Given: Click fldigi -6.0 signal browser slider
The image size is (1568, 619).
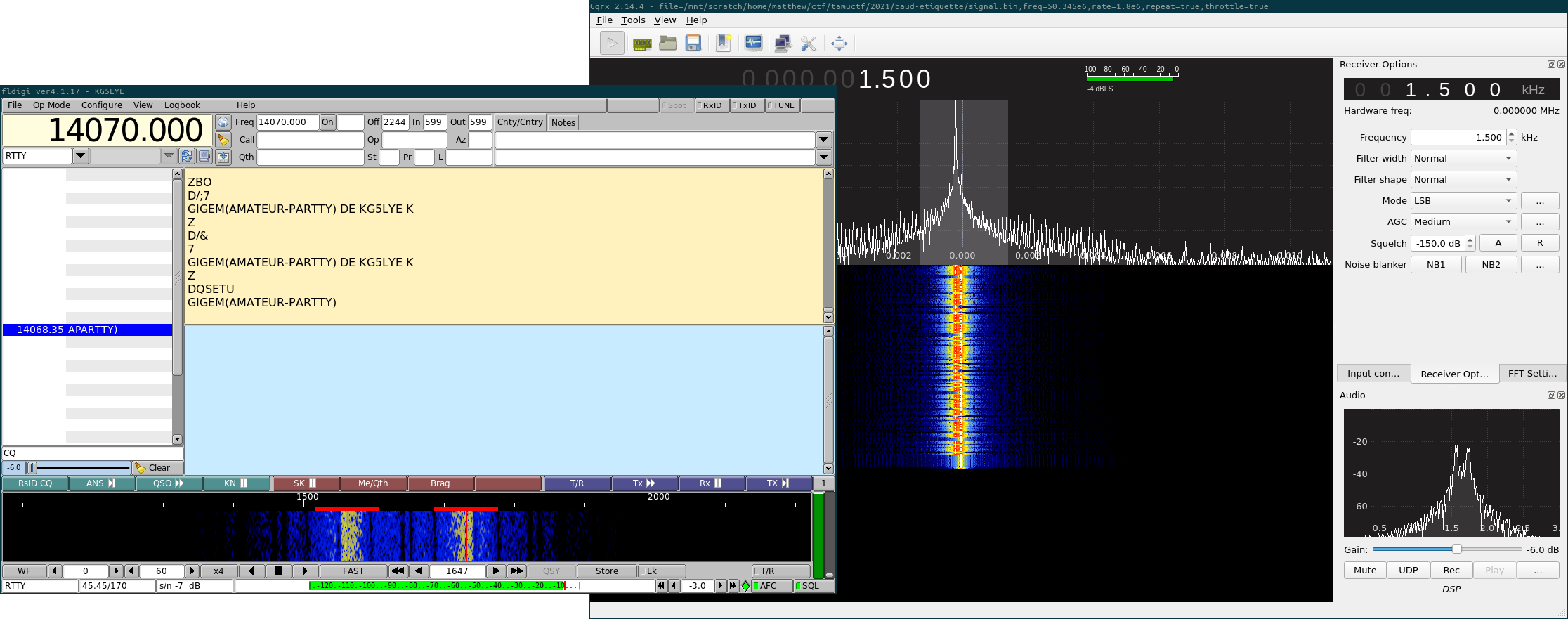Looking at the screenshot, I should click(x=79, y=468).
